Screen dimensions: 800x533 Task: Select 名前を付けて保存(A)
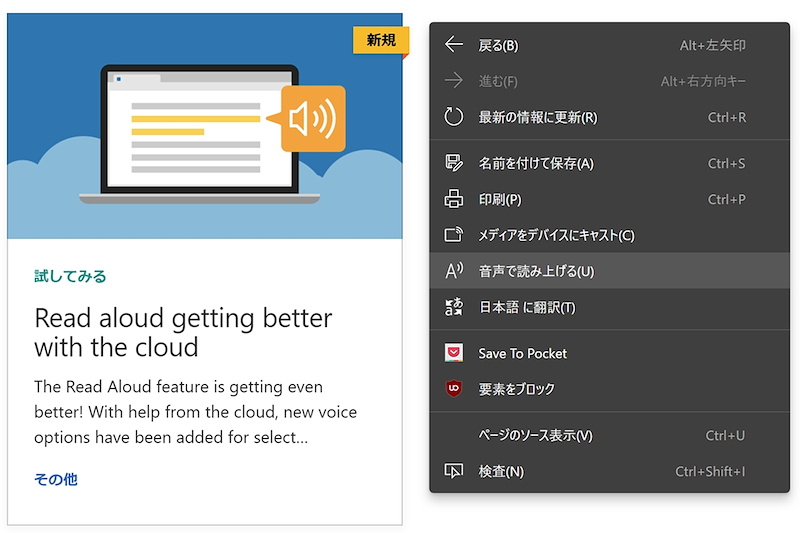pos(609,163)
